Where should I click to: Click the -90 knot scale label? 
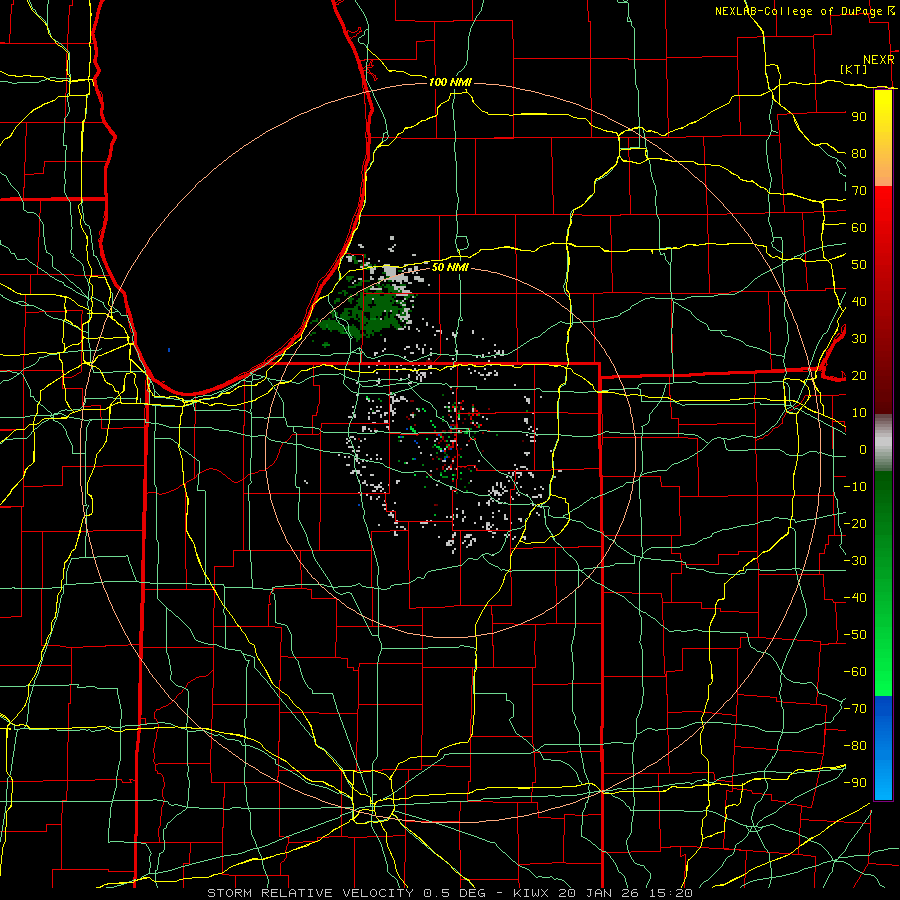tap(855, 783)
